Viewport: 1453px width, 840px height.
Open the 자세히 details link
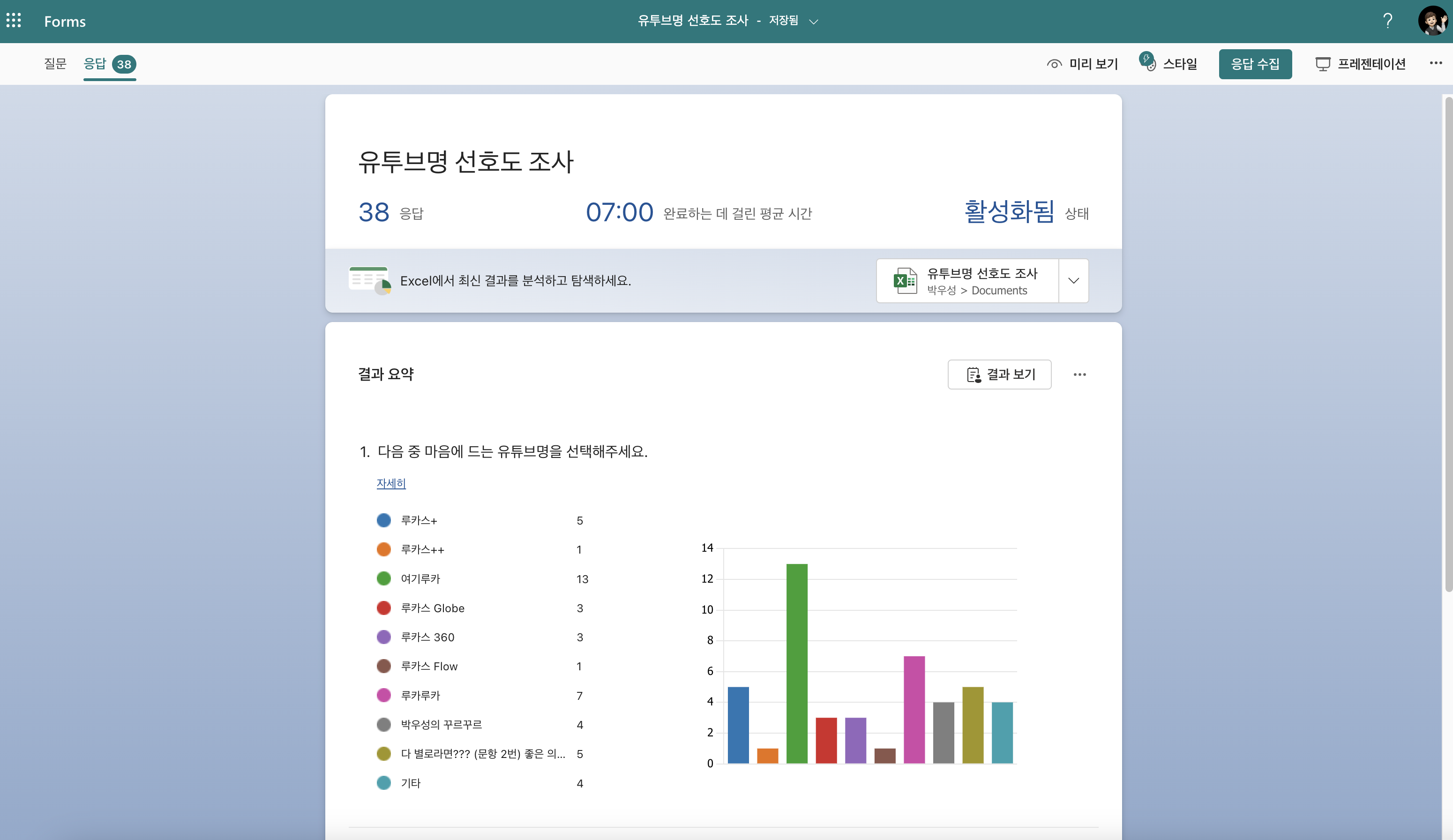click(391, 483)
